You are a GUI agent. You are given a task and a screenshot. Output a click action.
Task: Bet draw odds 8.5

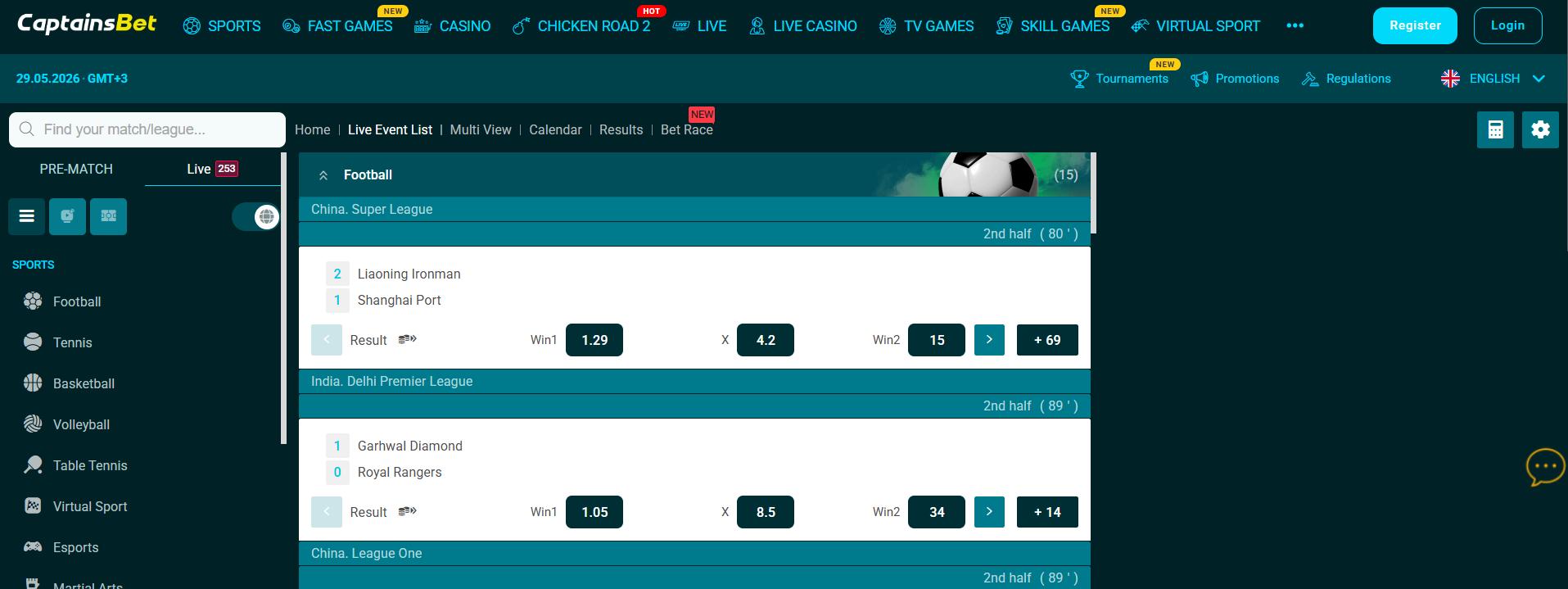766,512
